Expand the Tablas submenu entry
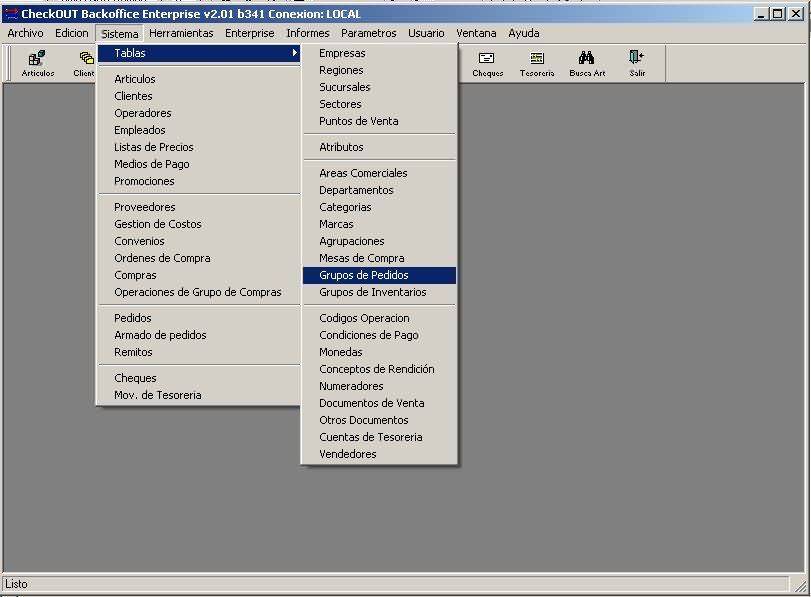 pyautogui.click(x=199, y=53)
